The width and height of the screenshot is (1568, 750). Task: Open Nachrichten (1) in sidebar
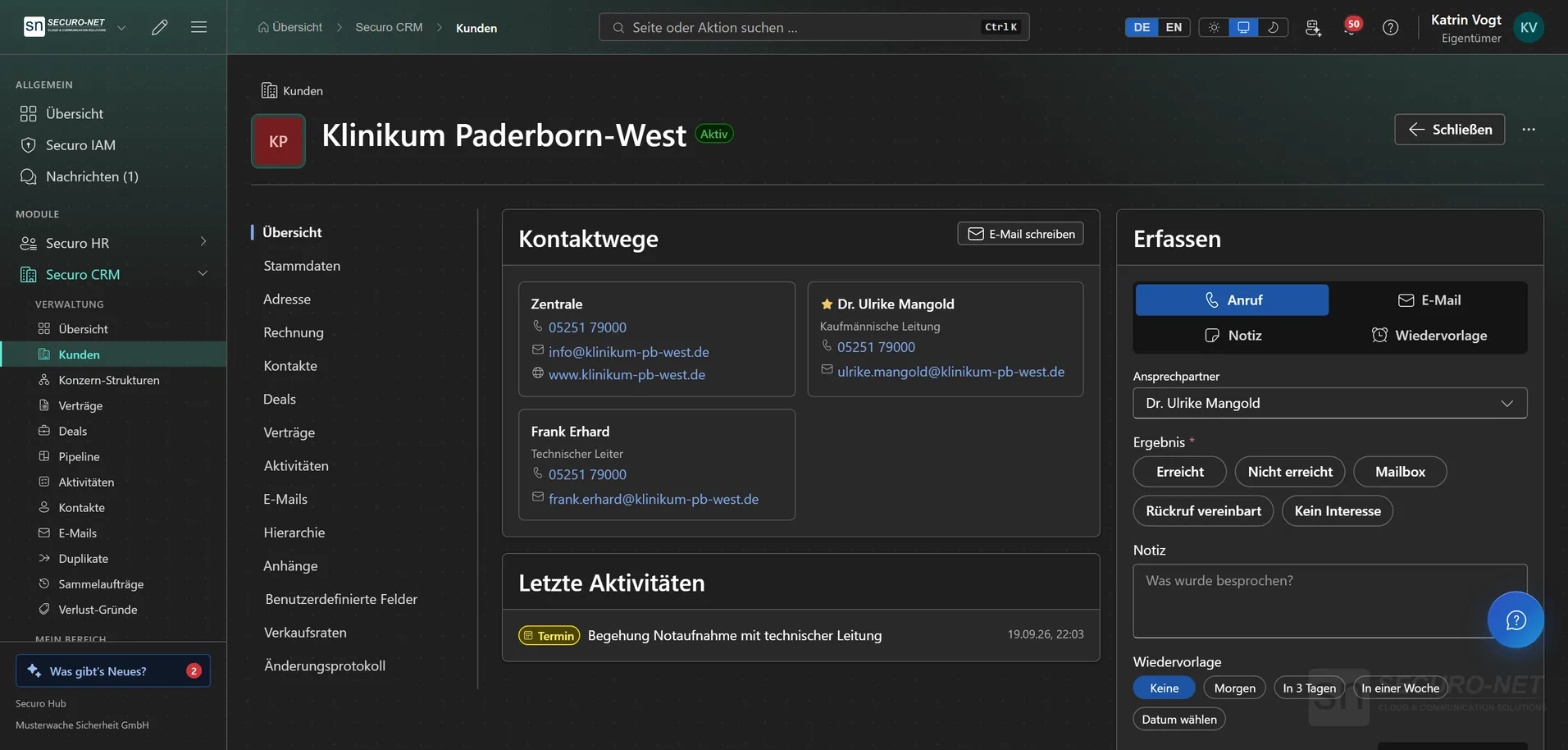92,176
